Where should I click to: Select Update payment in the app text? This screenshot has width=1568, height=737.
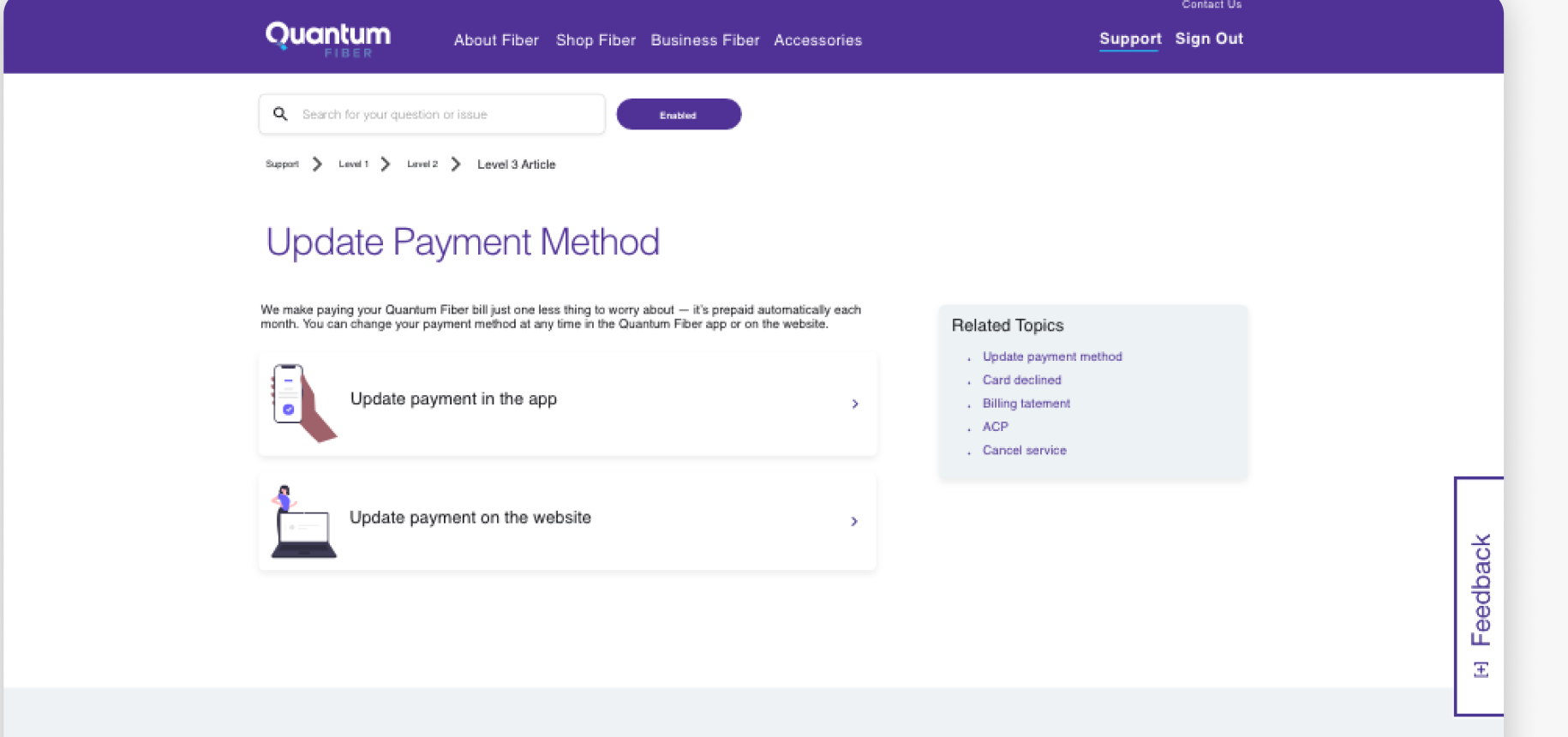453,398
